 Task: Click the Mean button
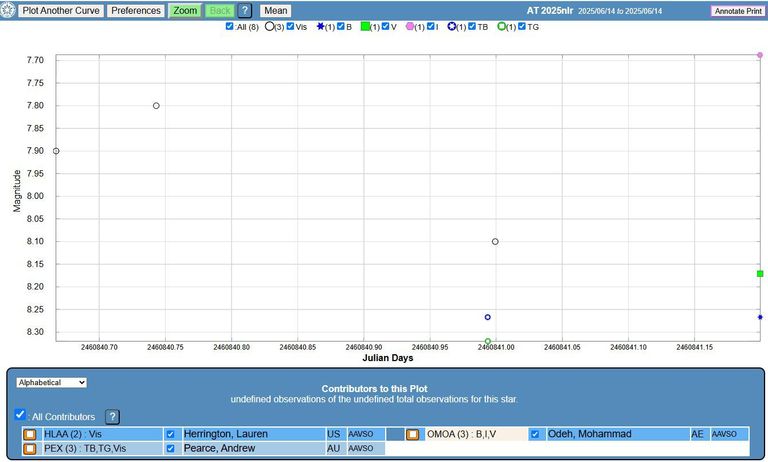[275, 11]
